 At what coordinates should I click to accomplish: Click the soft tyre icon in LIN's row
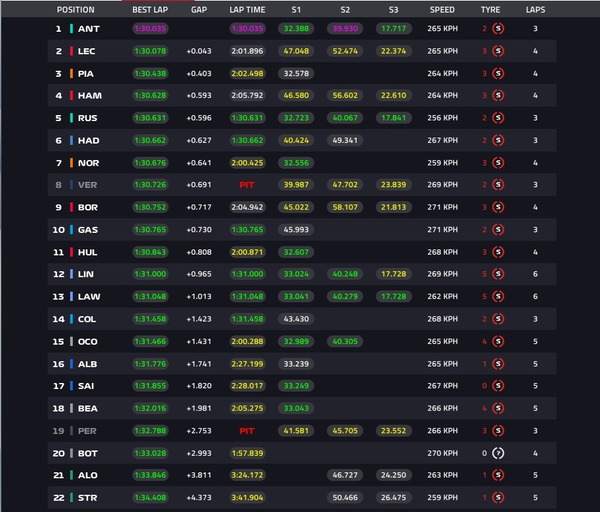tap(498, 274)
